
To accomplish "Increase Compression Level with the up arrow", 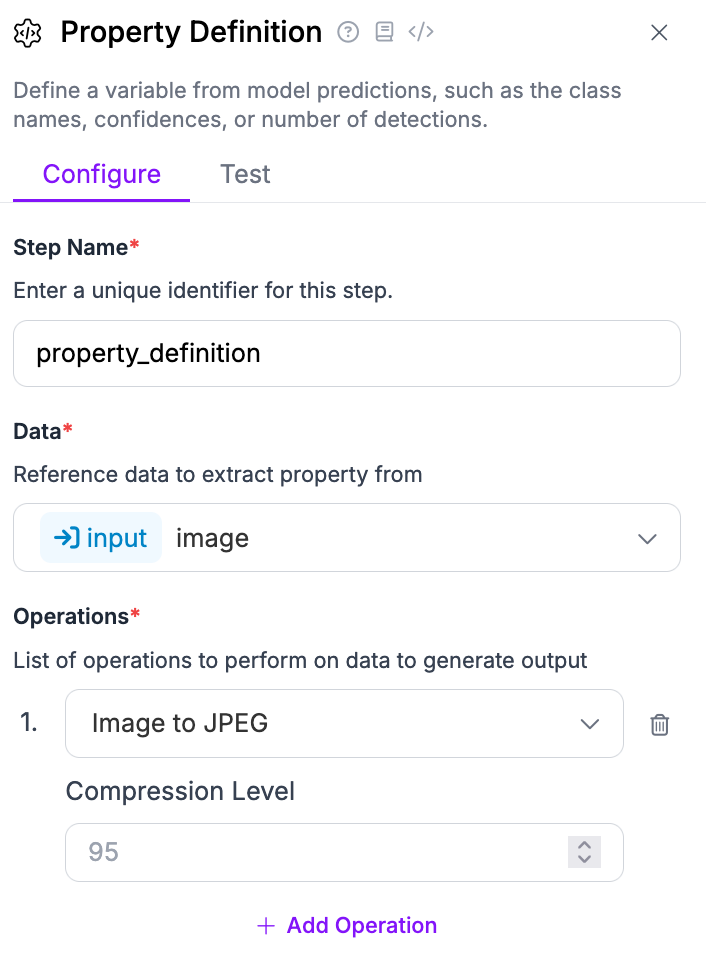I will pos(585,845).
